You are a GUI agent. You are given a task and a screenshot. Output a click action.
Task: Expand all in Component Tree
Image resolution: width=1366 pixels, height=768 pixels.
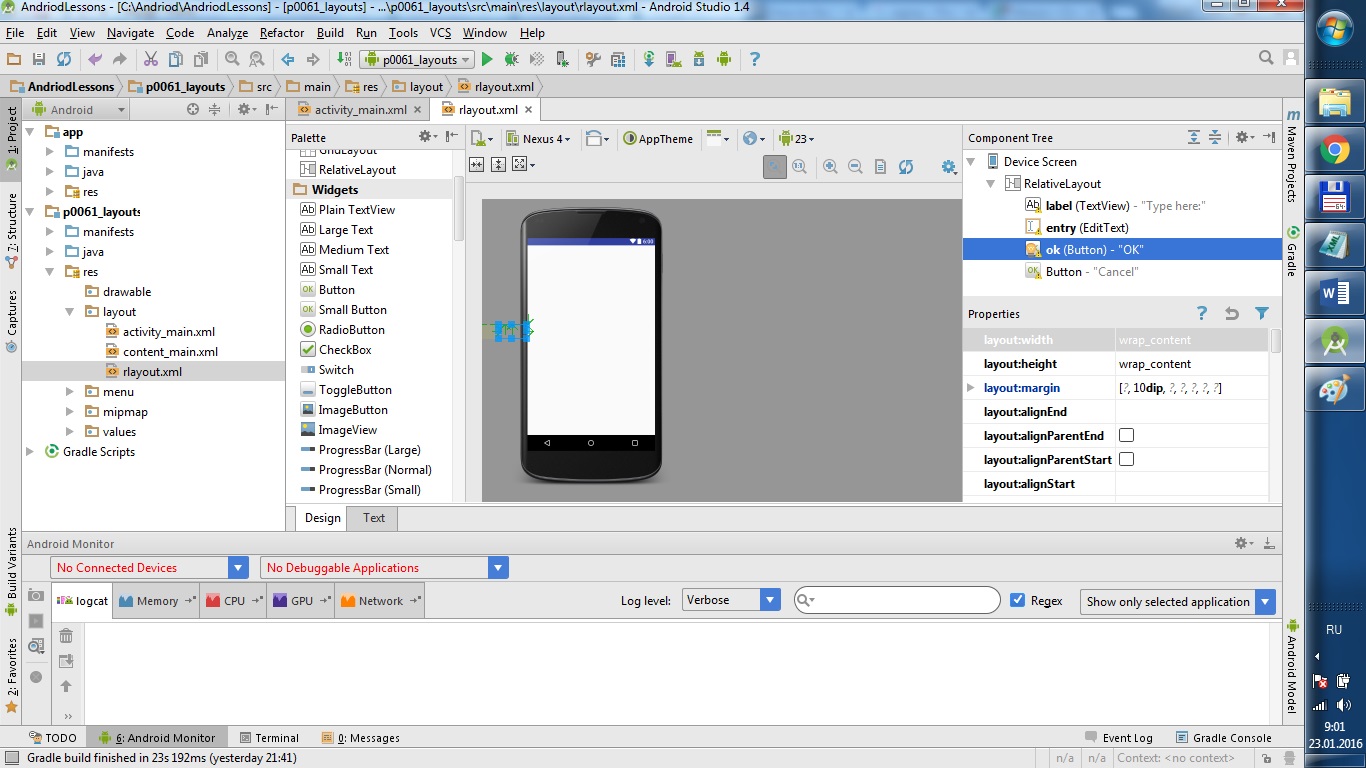click(1194, 137)
